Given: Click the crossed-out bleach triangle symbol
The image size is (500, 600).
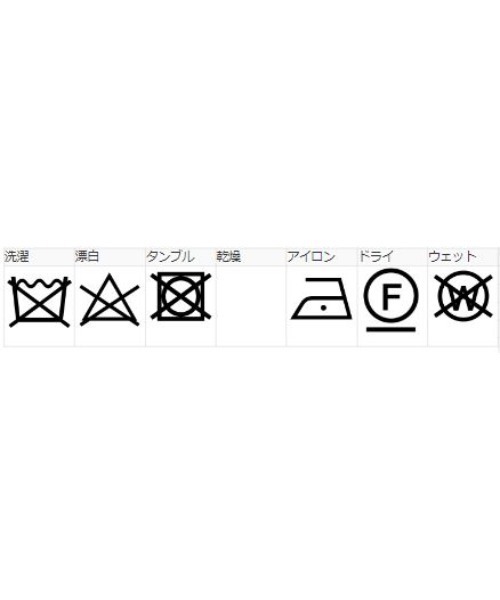Looking at the screenshot, I should point(109,300).
